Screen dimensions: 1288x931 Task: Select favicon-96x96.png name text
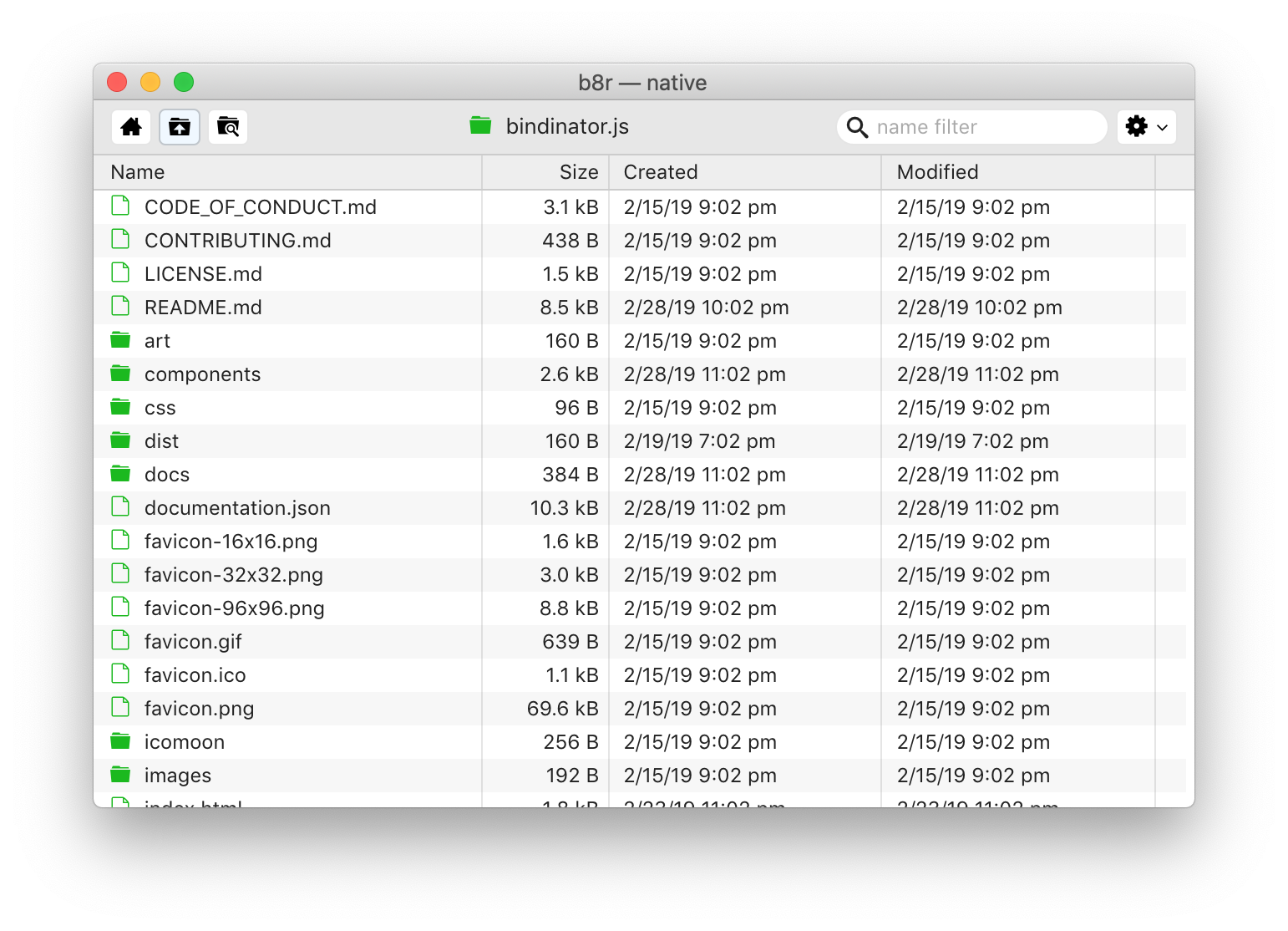click(234, 608)
